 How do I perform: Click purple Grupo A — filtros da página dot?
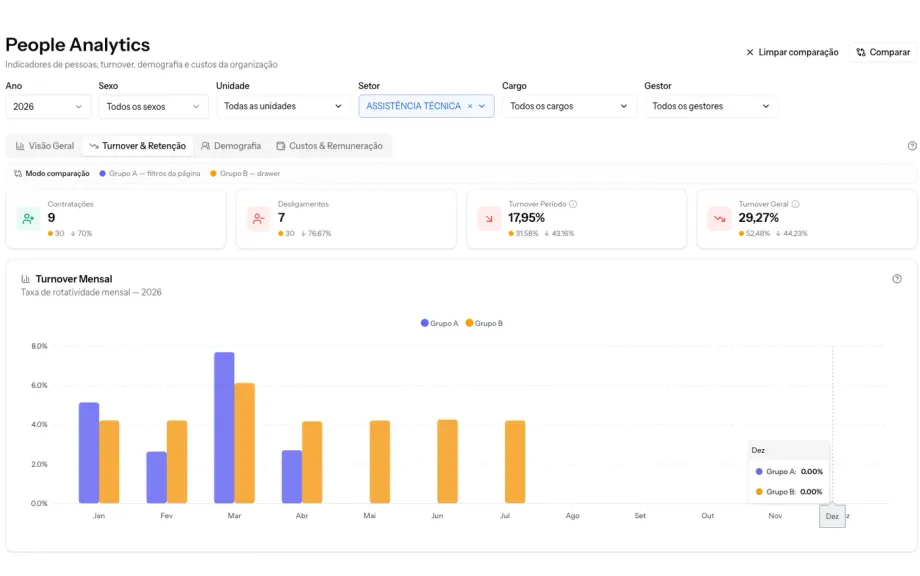[103, 174]
